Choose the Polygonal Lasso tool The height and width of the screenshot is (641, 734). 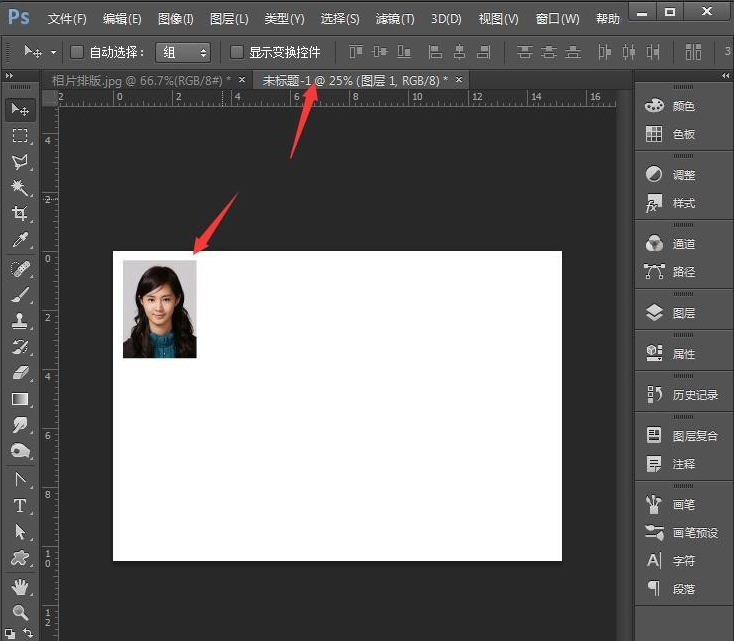19,162
